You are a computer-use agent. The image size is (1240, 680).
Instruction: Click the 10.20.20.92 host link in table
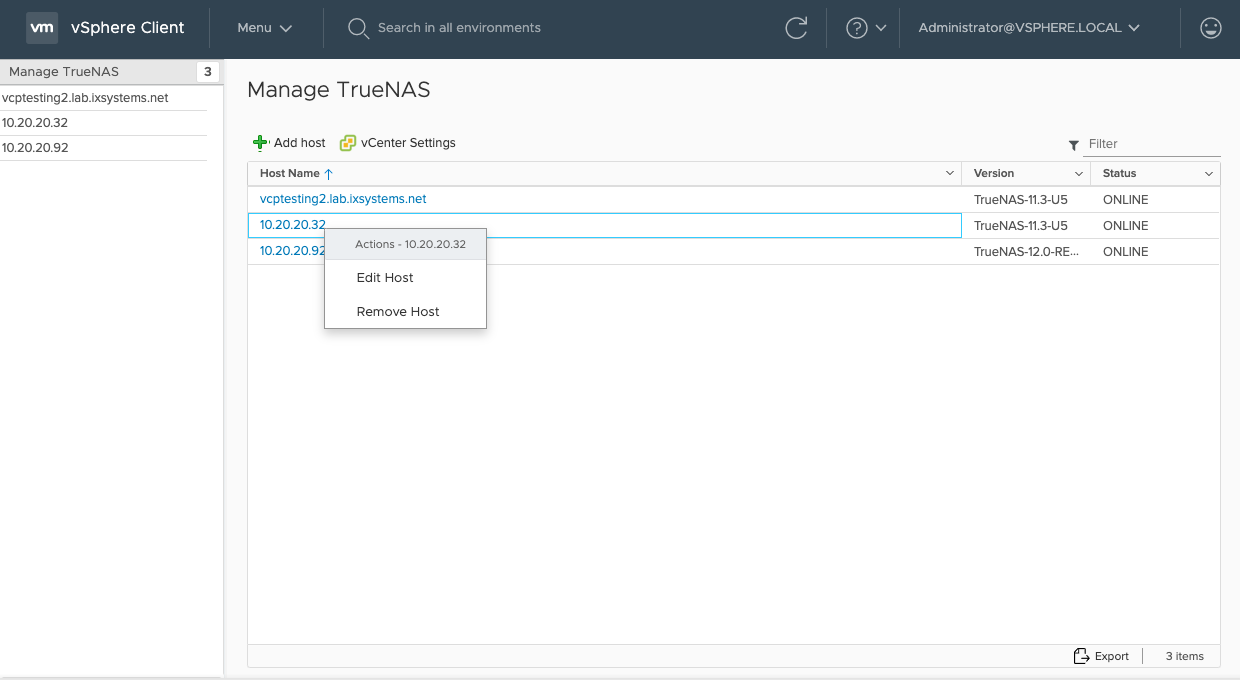coord(291,251)
